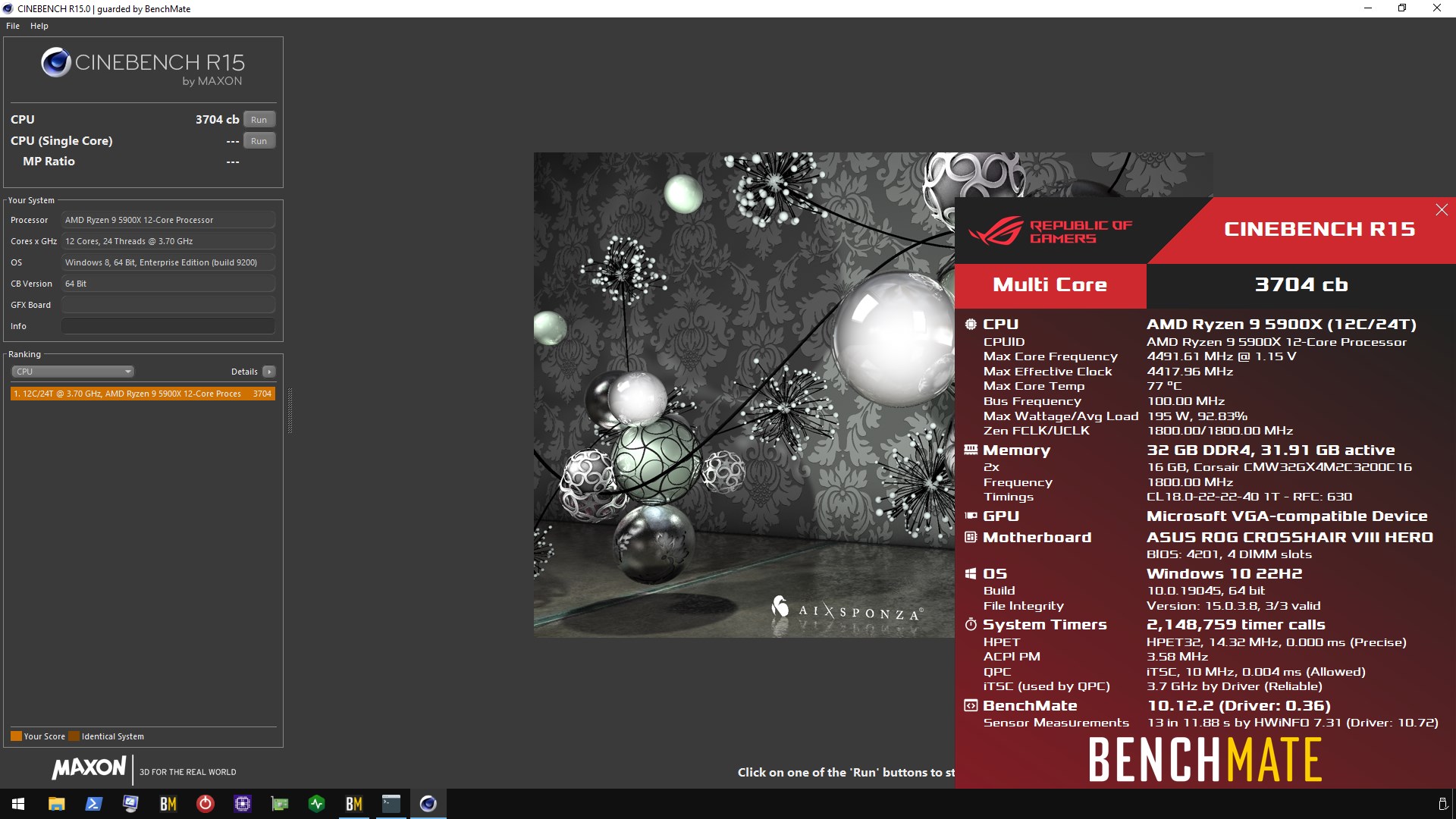This screenshot has height=819, width=1456.
Task: Click the CPU section icon in BenchMate
Action: (x=971, y=325)
